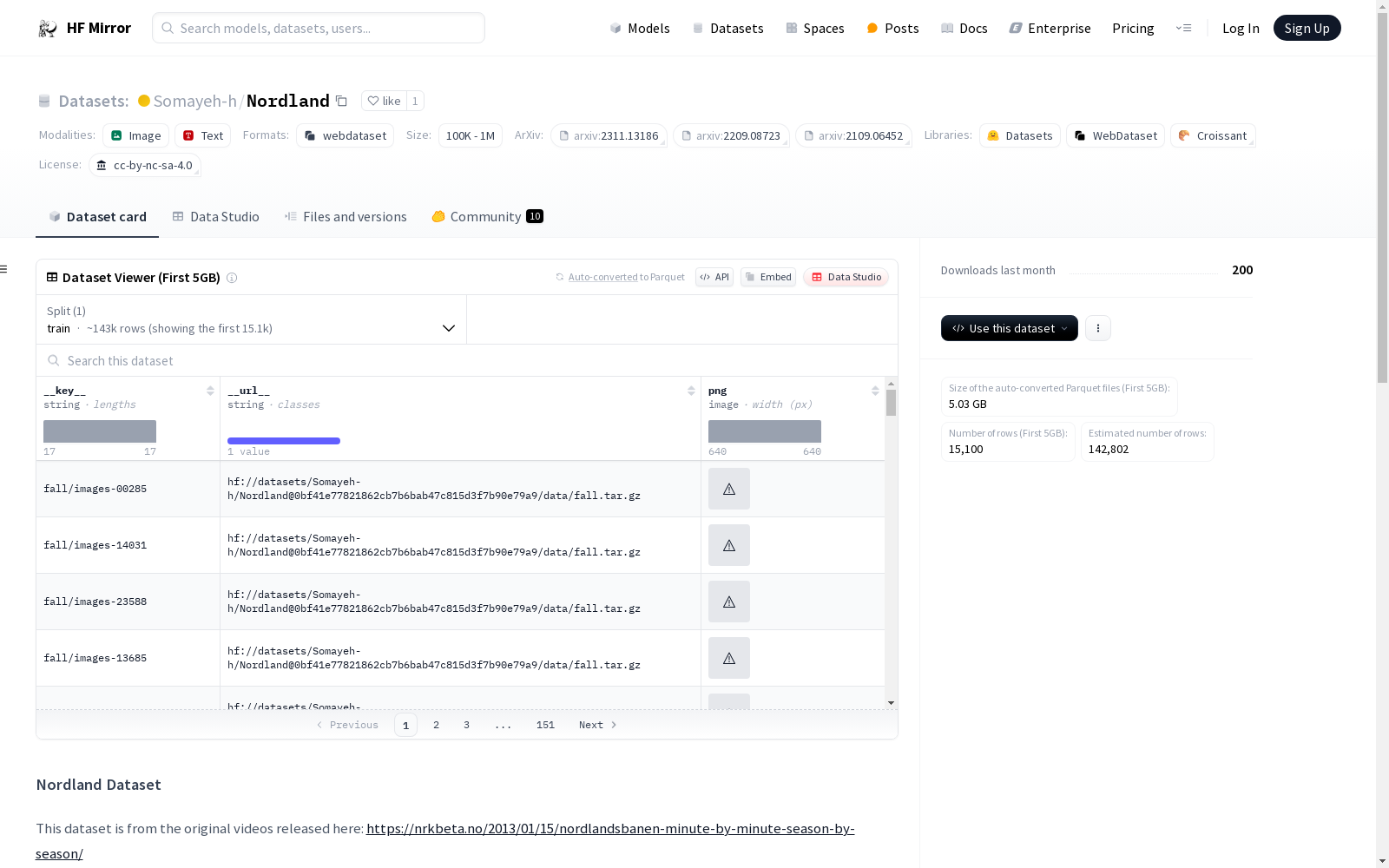Click image warning icon for fall/images-23588

729,602
